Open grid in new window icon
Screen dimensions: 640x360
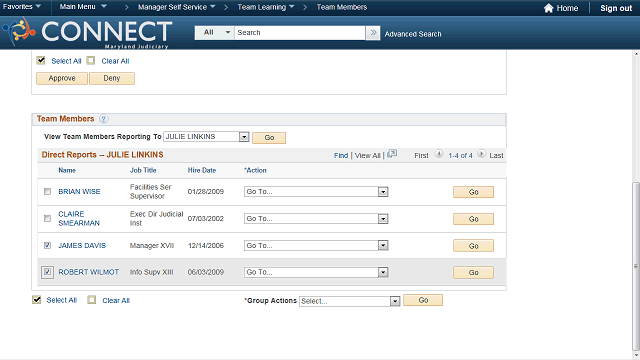point(392,154)
